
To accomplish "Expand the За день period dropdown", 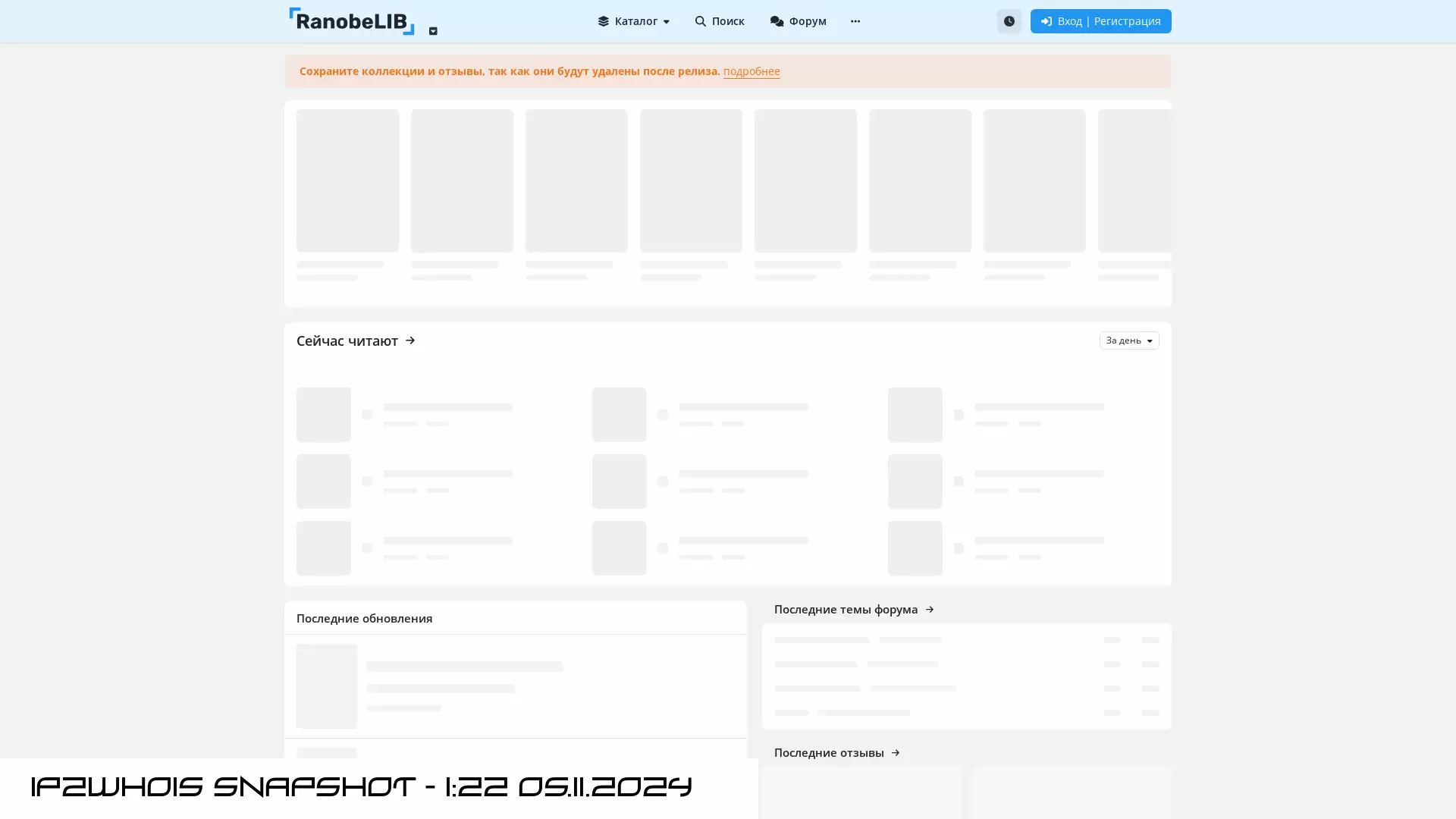I will 1129,340.
